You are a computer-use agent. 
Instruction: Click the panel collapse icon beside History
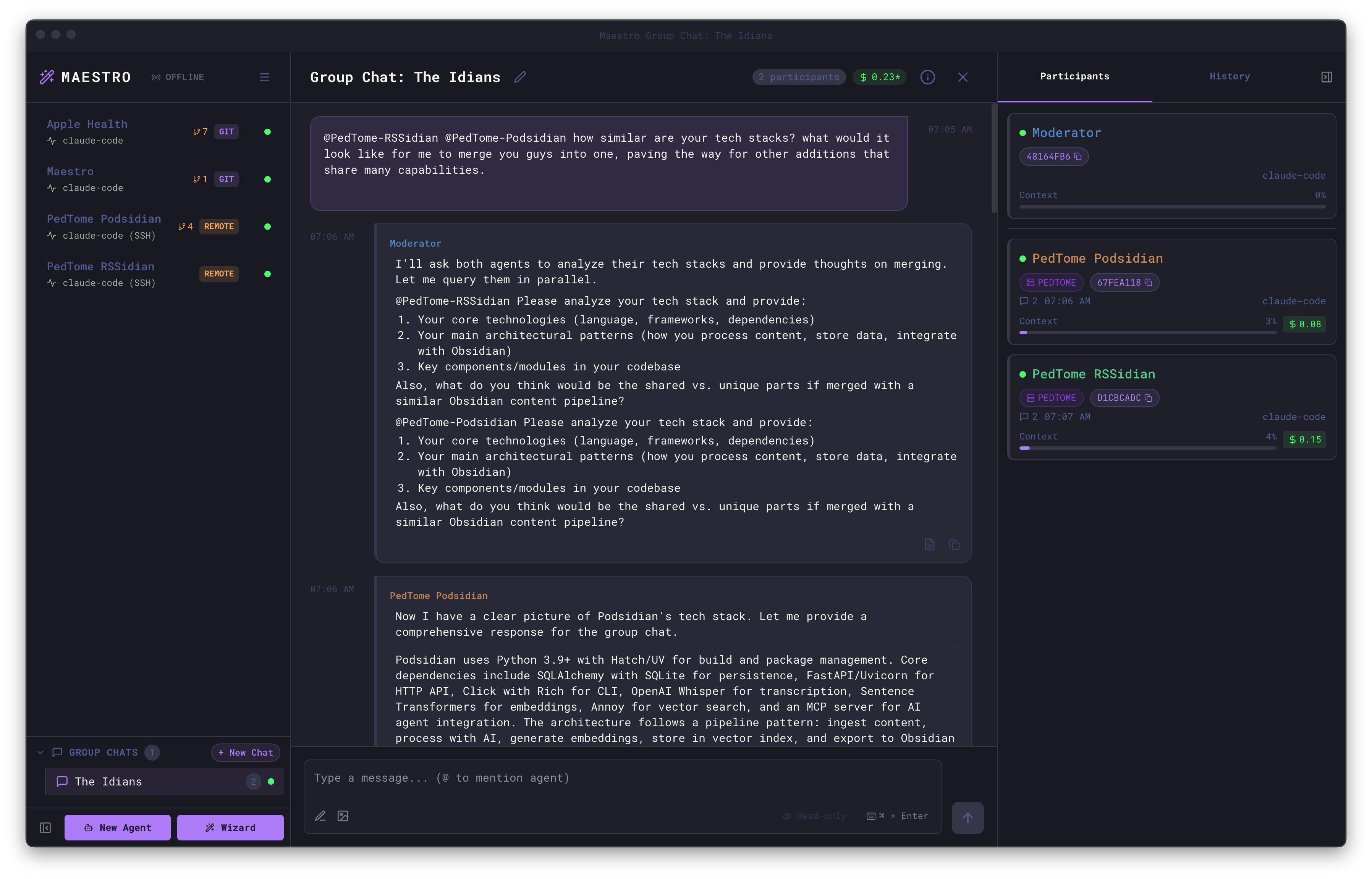coord(1327,76)
